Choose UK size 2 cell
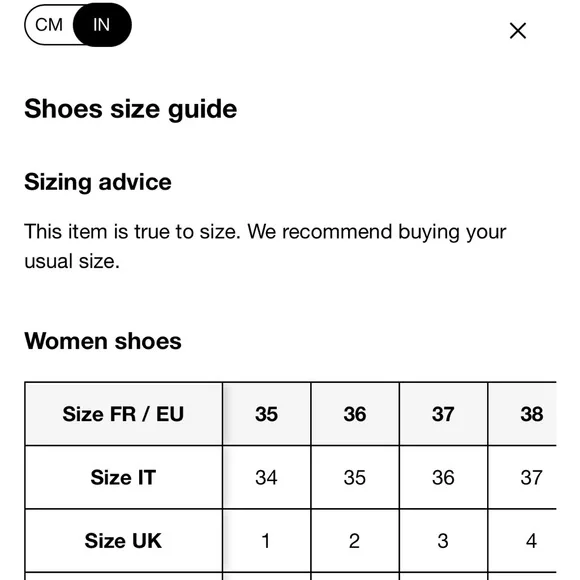 355,541
